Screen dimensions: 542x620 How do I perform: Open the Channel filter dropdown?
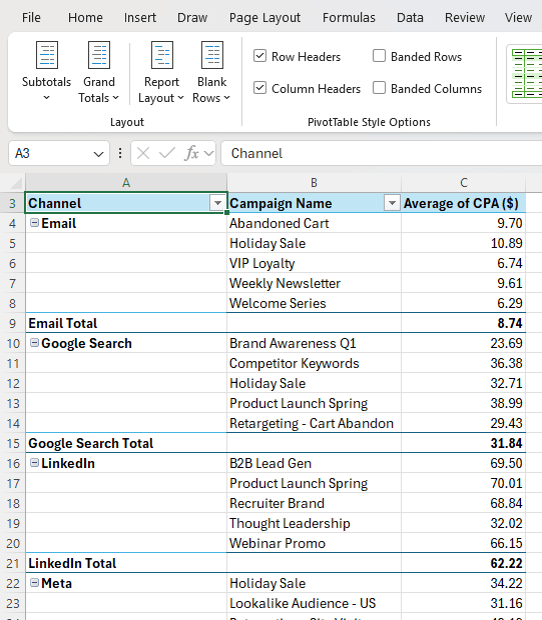[x=217, y=203]
